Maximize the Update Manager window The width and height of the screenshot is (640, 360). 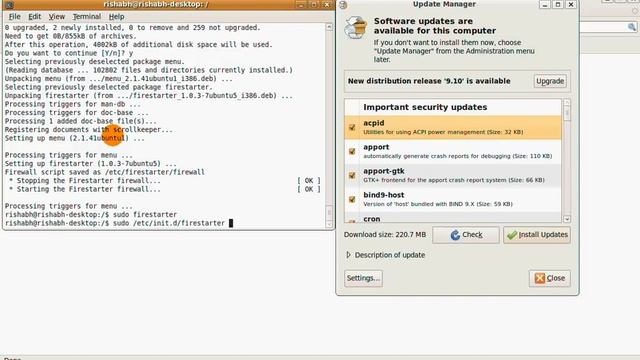click(x=558, y=4)
